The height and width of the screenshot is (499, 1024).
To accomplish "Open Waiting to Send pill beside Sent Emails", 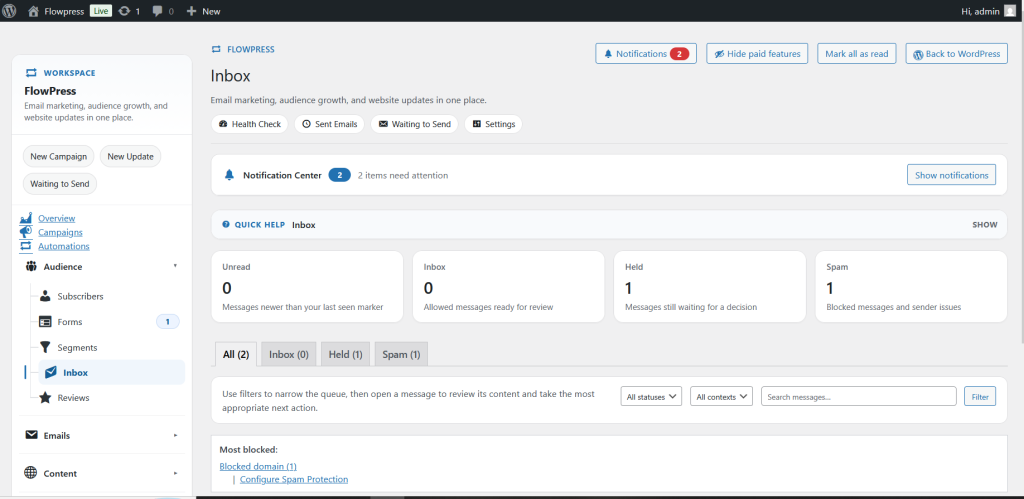I will (414, 124).
